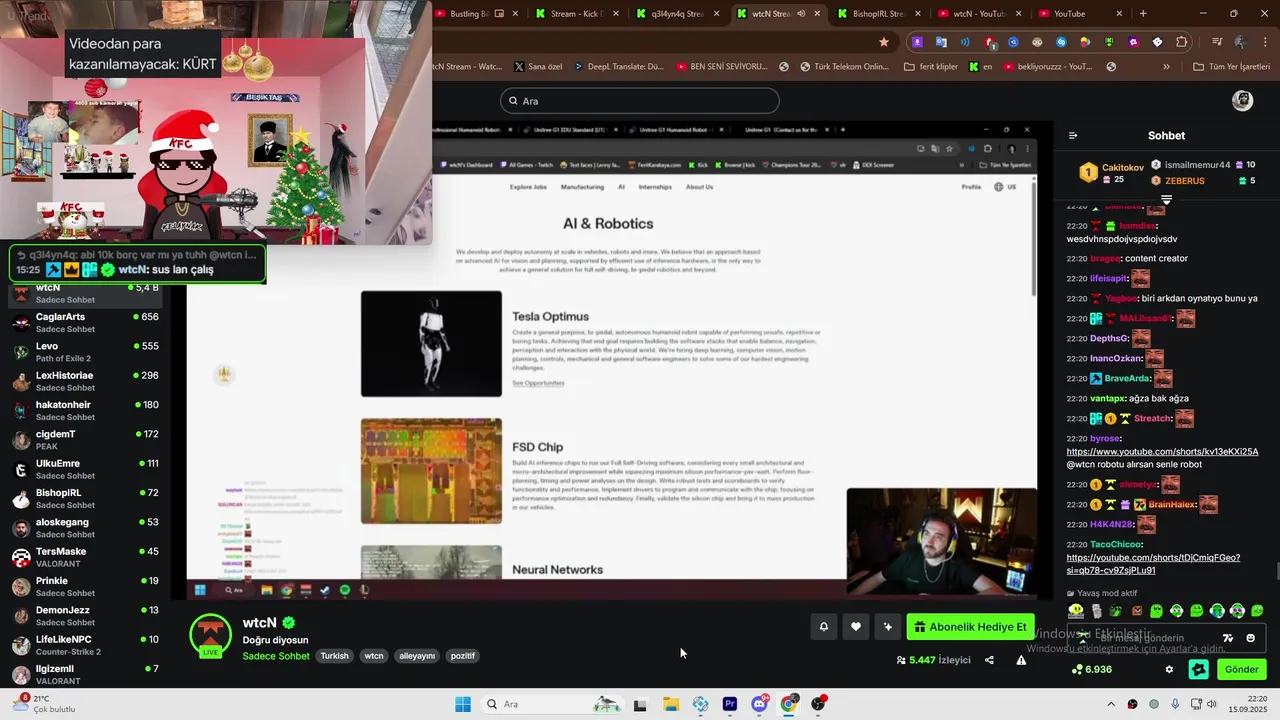Open a new browser tab
The height and width of the screenshot is (720, 1280).
point(1143,14)
